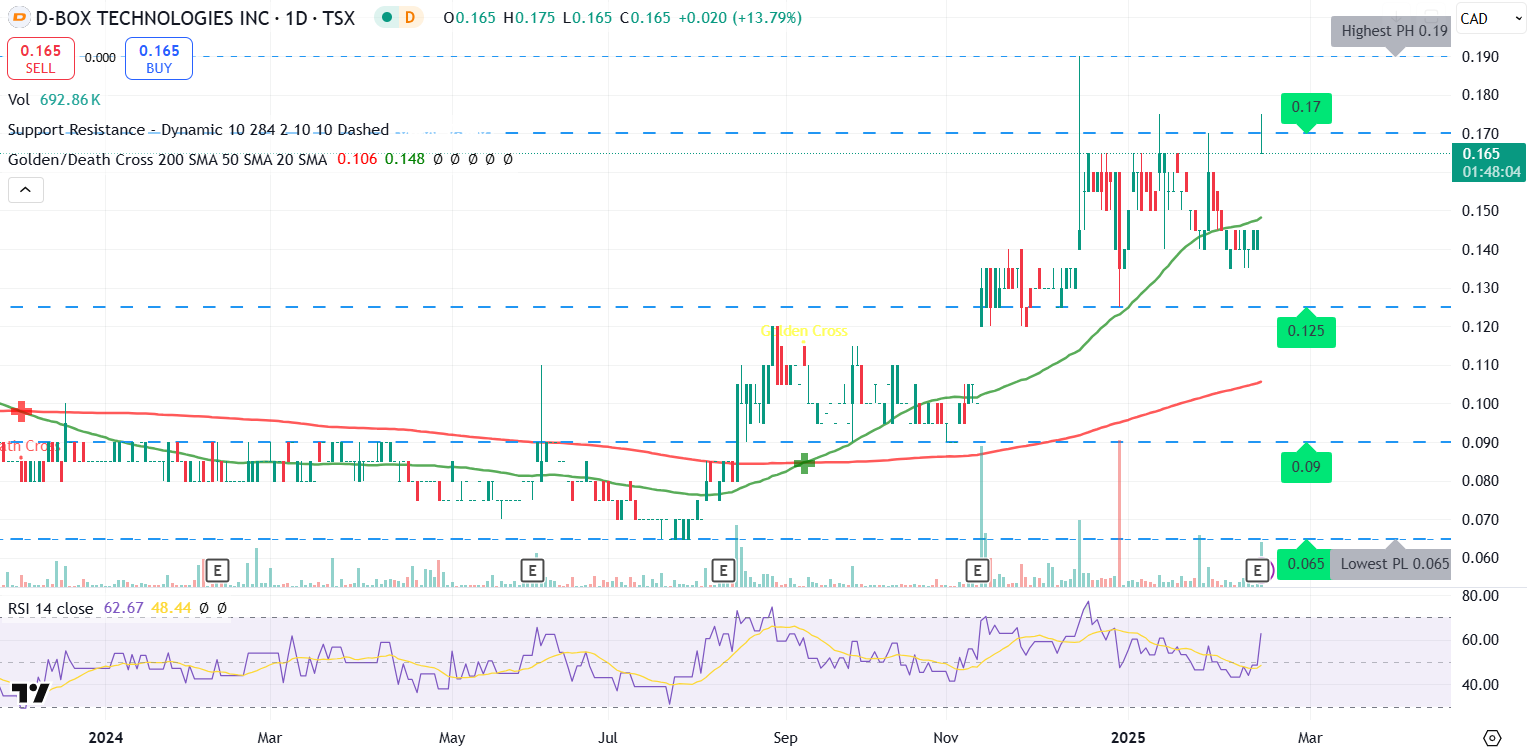Screen dimensions: 1527x750
Task: Click the yellow Golden Cross text label
Action: click(804, 331)
